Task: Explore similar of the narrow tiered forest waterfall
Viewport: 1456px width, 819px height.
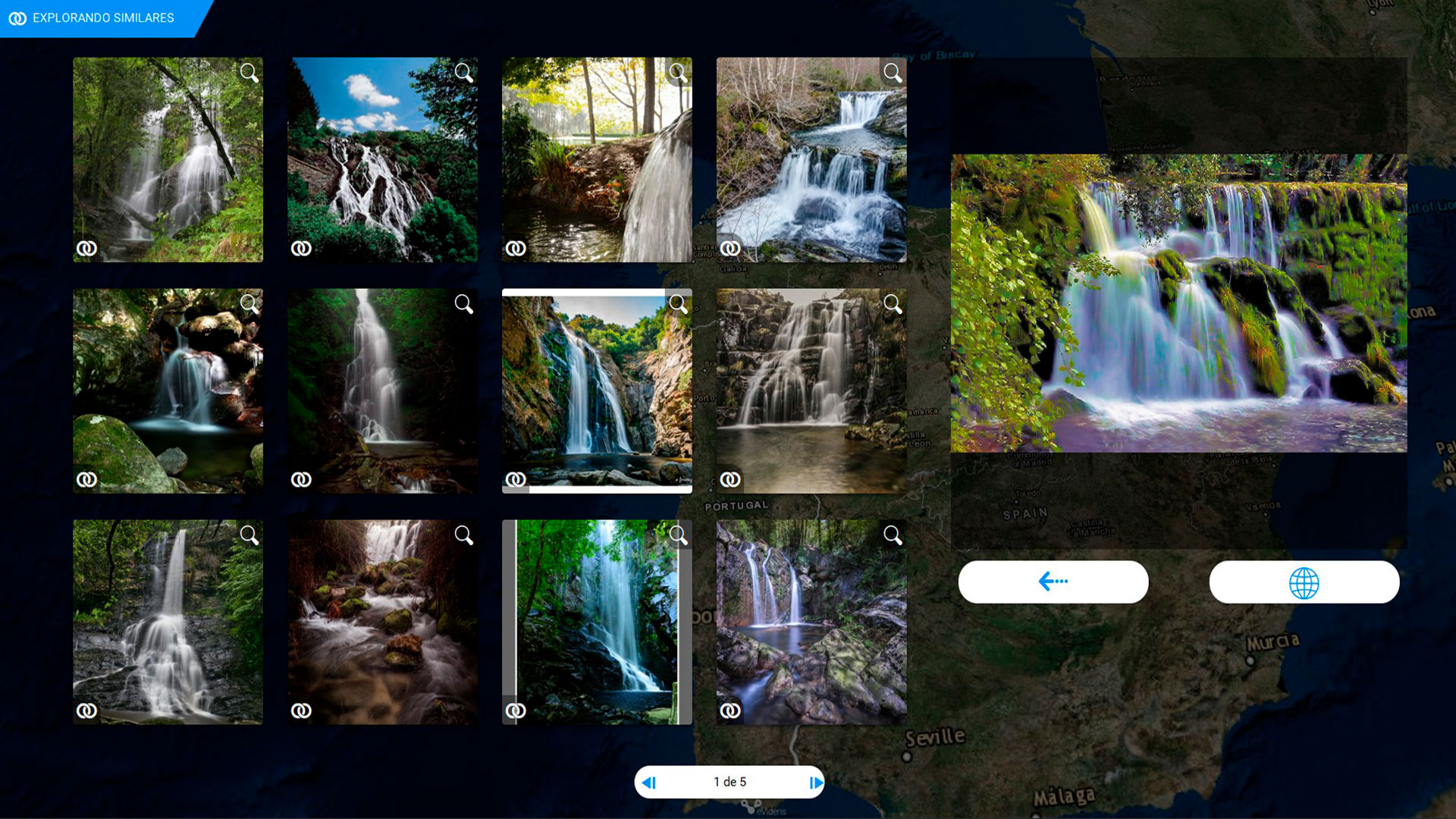Action: [x=86, y=711]
